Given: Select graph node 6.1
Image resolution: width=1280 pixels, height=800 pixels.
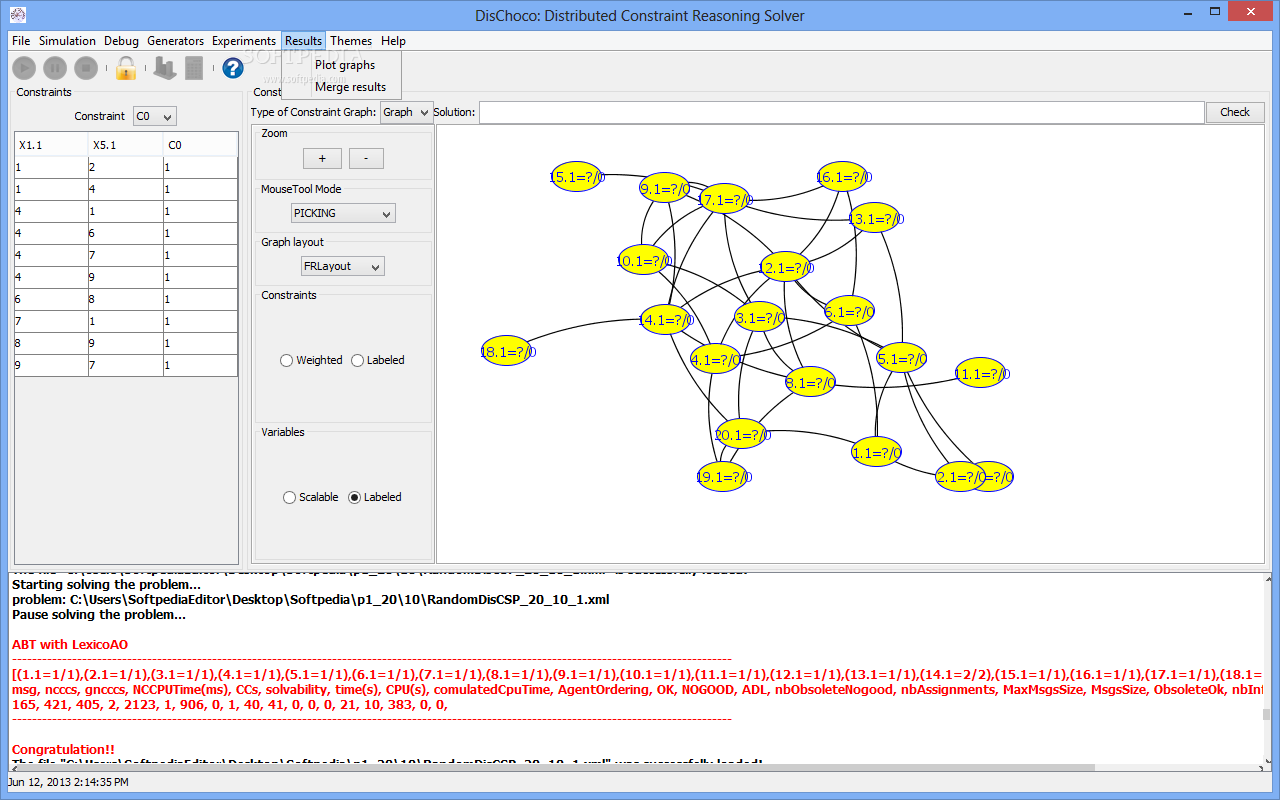Looking at the screenshot, I should click(850, 311).
